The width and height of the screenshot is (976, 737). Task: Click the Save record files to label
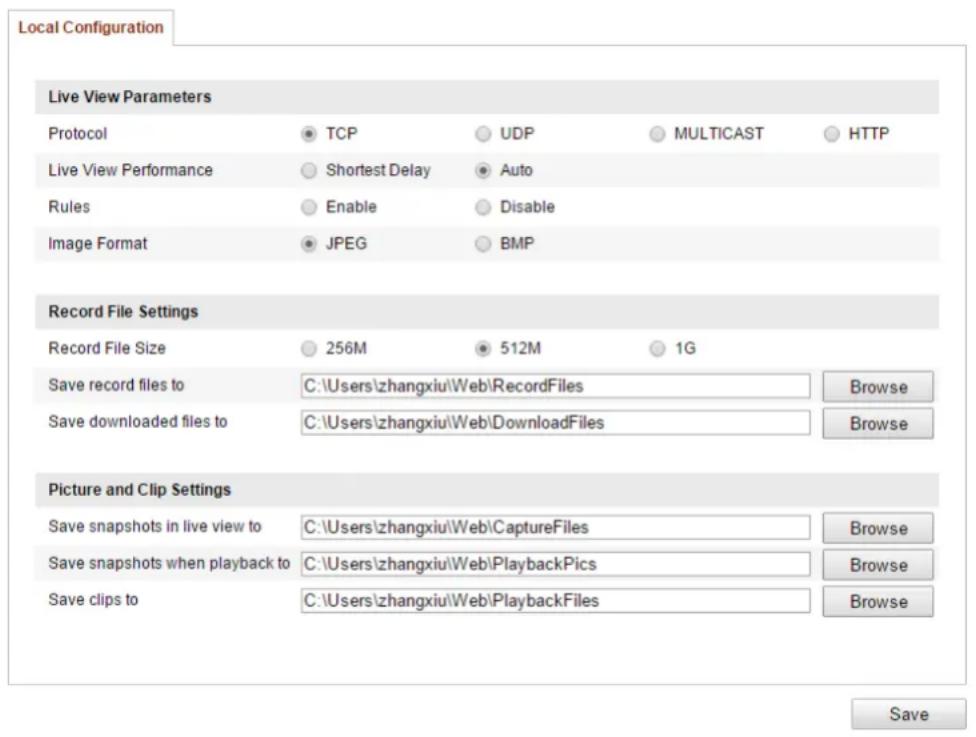(x=116, y=385)
